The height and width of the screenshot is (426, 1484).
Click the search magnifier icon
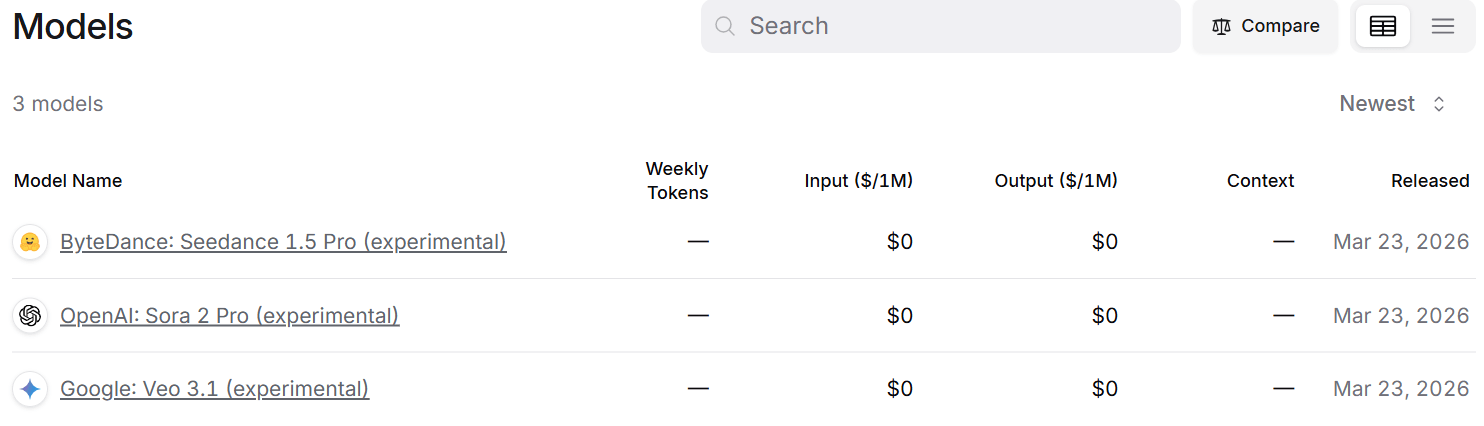725,26
